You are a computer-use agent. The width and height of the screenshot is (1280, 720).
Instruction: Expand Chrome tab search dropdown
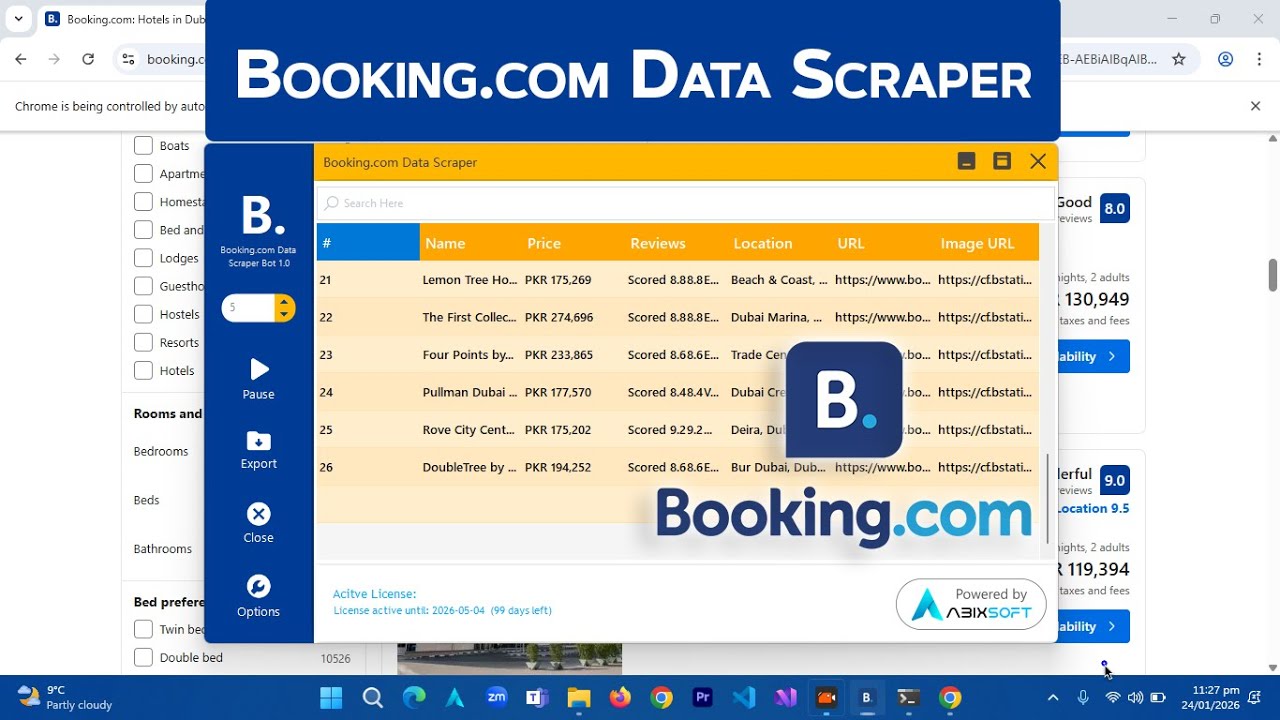tap(18, 18)
